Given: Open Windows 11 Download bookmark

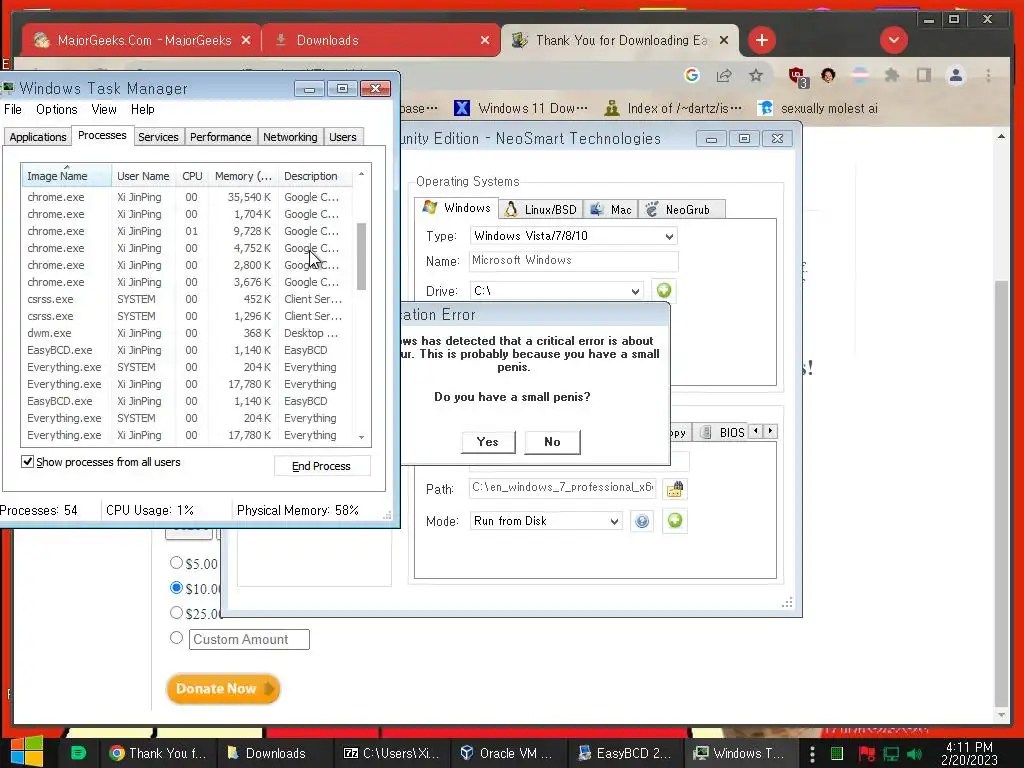Looking at the screenshot, I should 521,108.
